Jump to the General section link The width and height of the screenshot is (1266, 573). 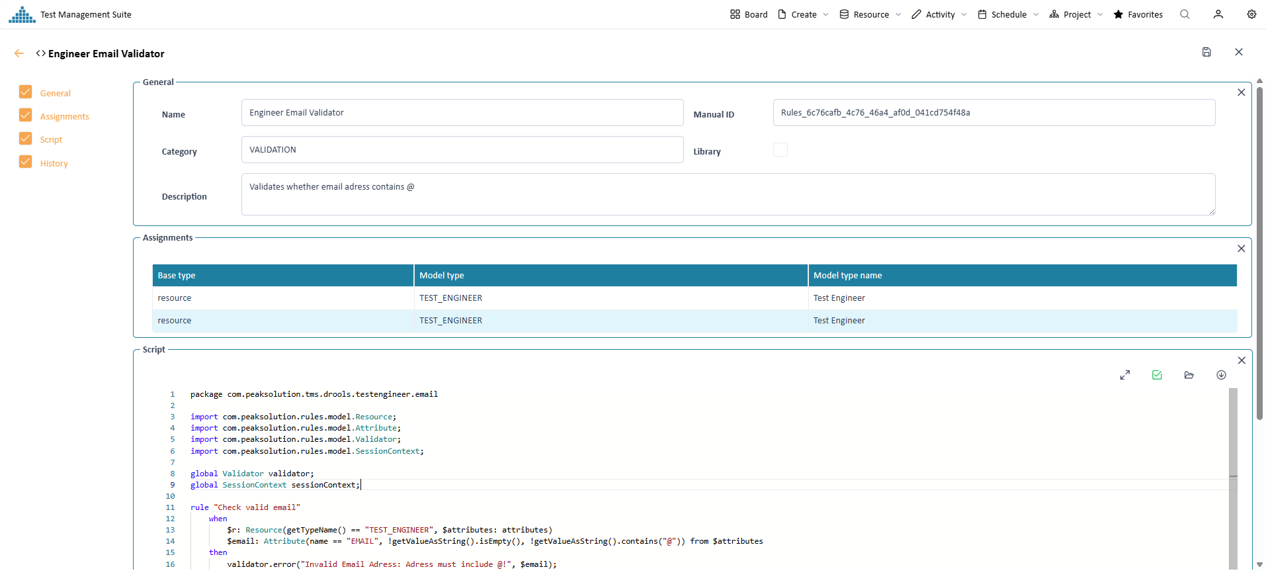pyautogui.click(x=55, y=93)
